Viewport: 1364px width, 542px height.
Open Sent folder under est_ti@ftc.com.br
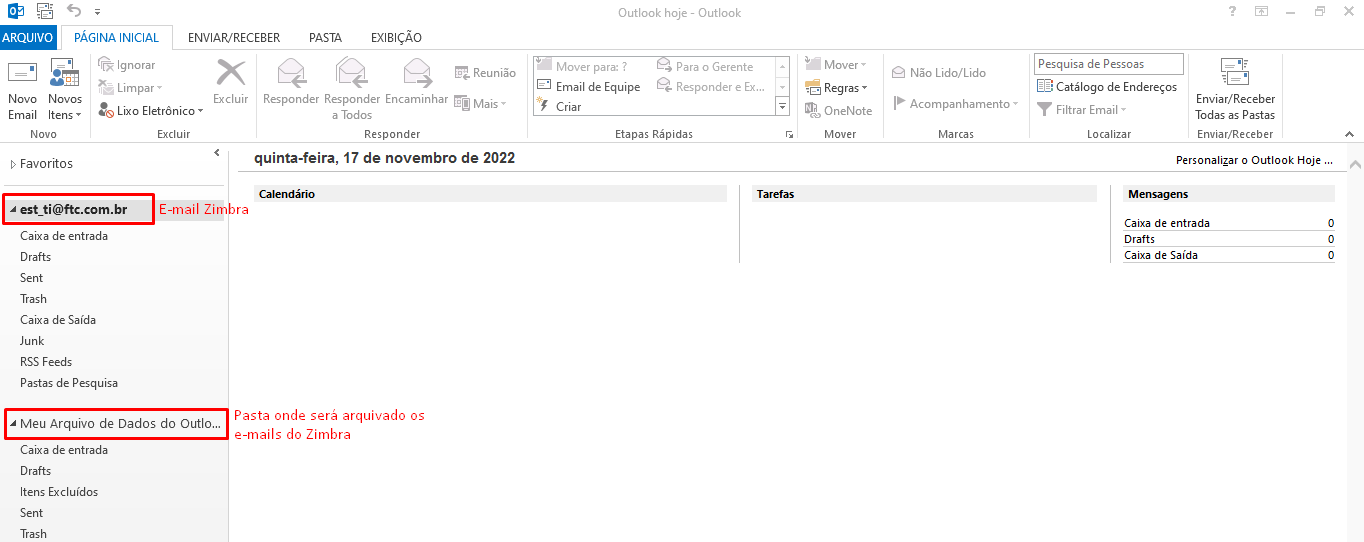(31, 278)
